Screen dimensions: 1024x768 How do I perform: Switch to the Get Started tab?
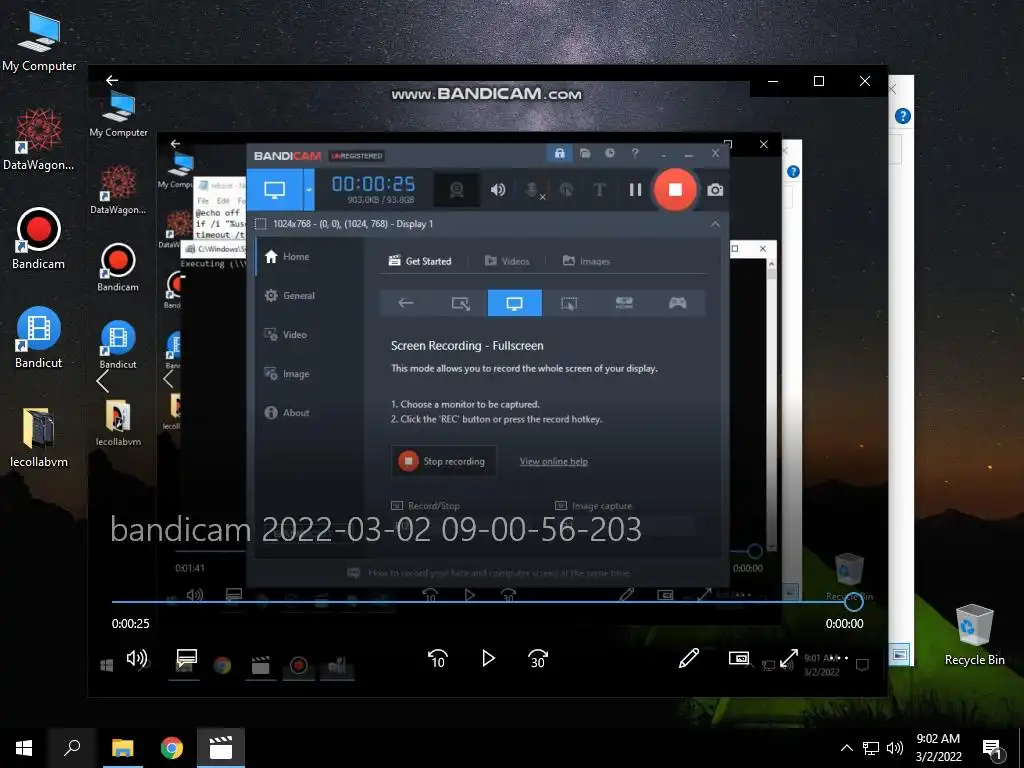tap(420, 261)
